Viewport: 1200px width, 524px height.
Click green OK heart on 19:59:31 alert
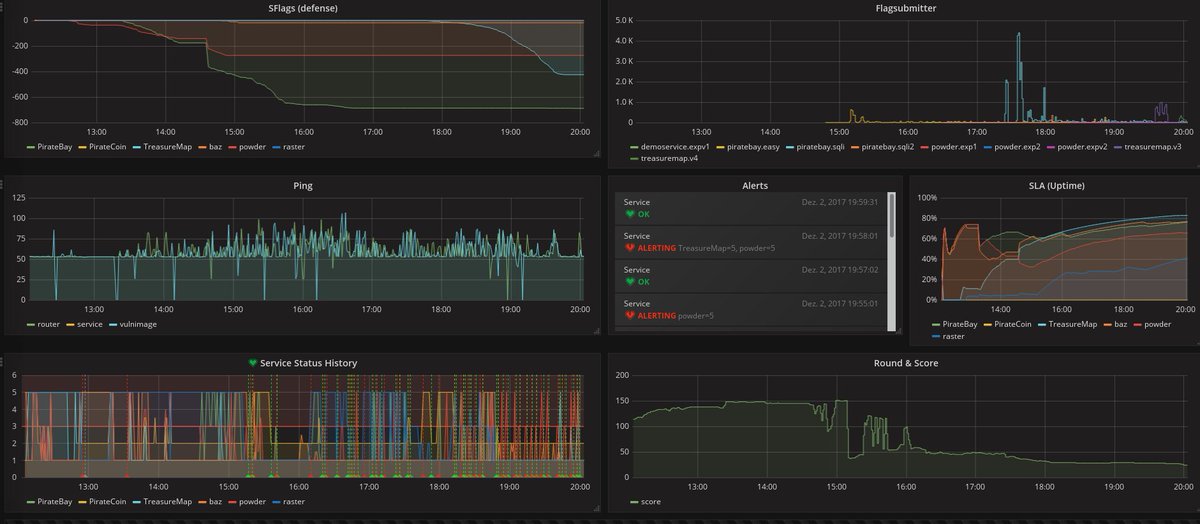(x=629, y=214)
